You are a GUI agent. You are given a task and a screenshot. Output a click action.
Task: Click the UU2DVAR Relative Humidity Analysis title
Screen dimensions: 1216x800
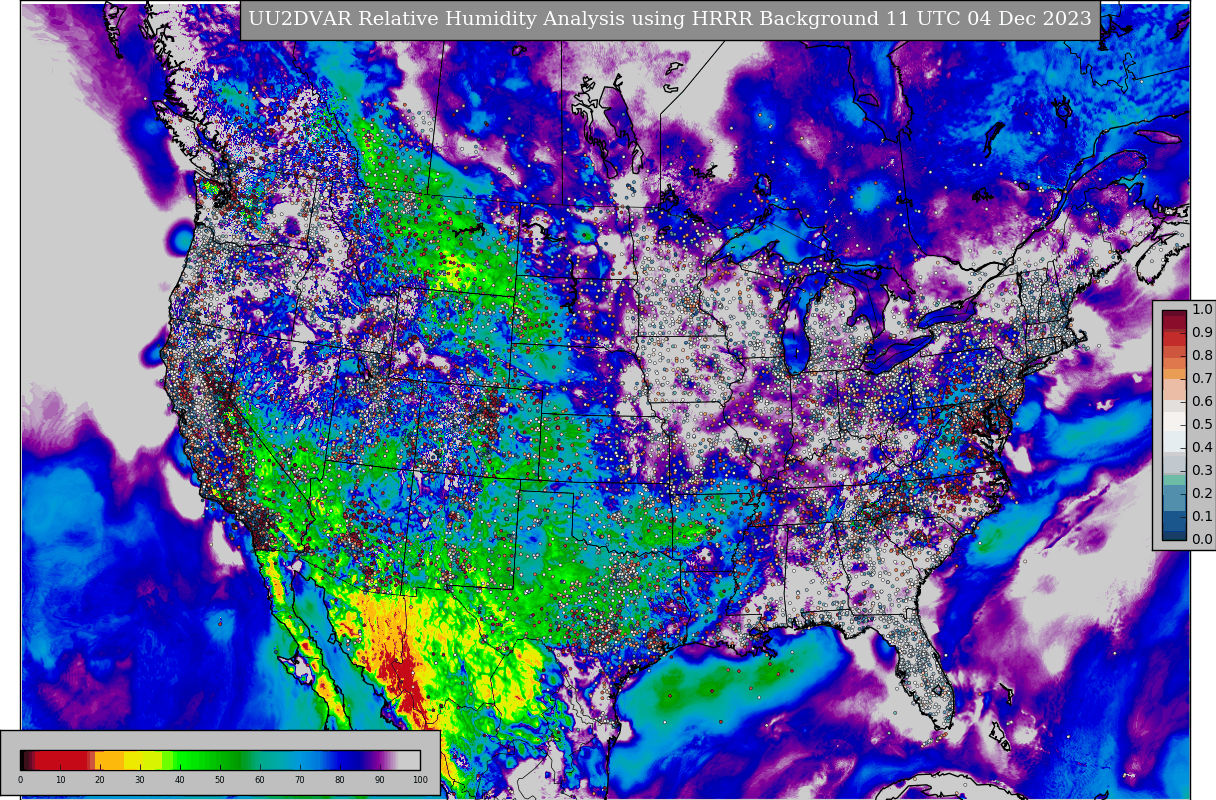(669, 19)
